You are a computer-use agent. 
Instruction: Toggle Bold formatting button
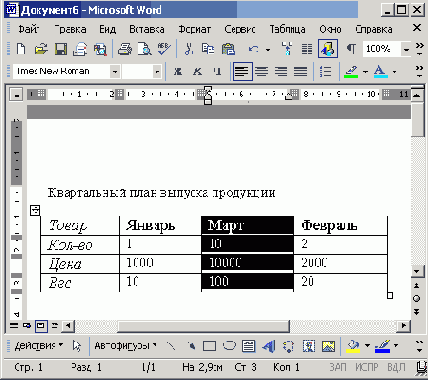(178, 71)
